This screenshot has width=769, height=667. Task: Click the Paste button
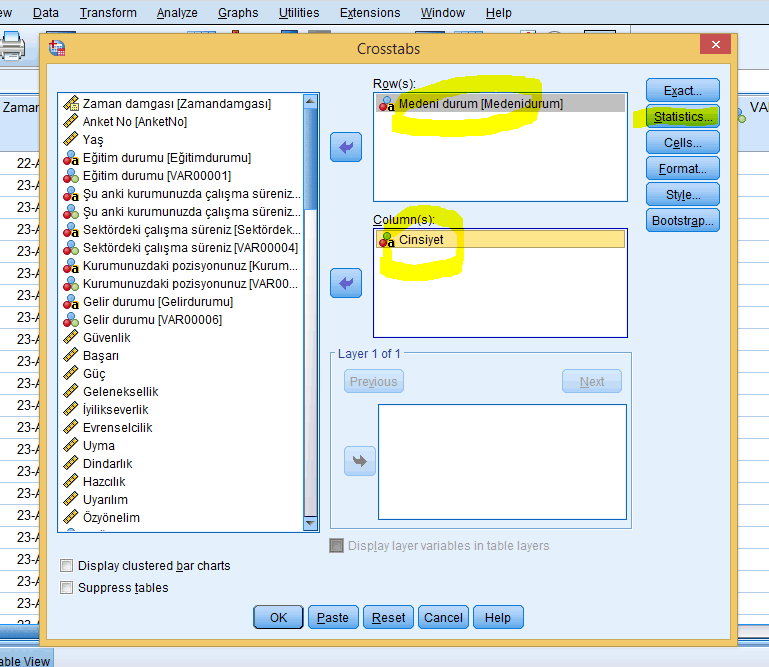(x=333, y=617)
